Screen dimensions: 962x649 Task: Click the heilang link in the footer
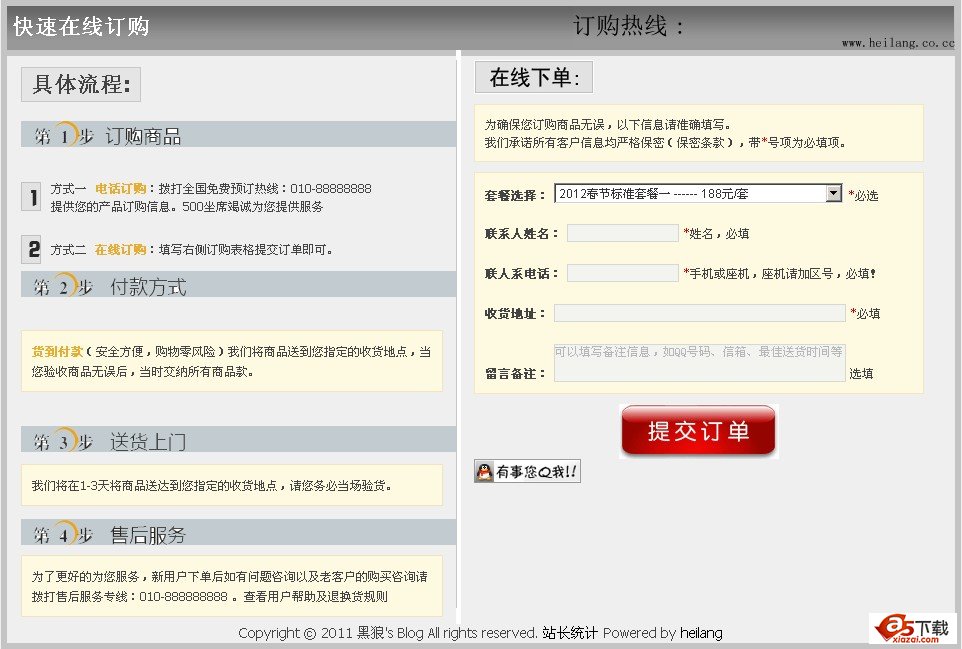pos(701,633)
